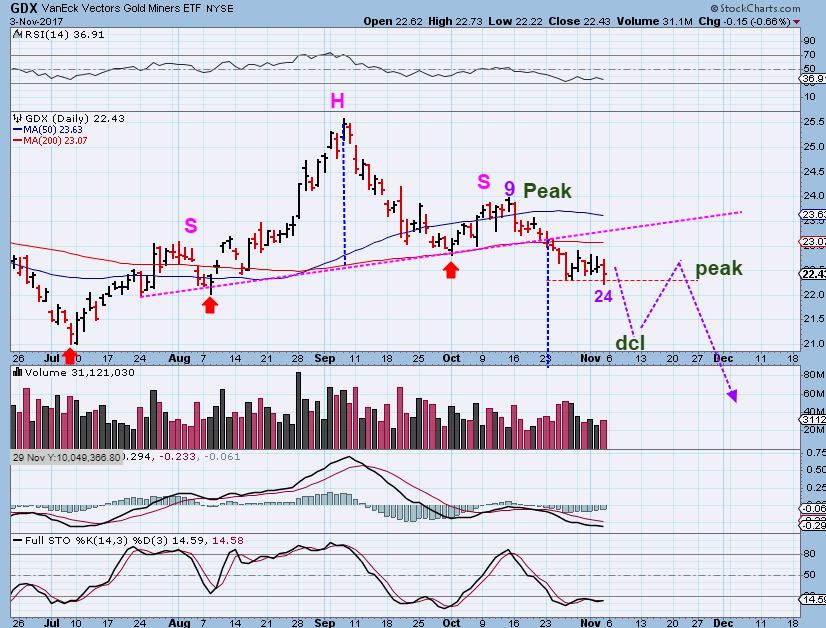This screenshot has height=628, width=826.
Task: Click the GDX (Daily) 22.43 legend label
Action: point(75,119)
